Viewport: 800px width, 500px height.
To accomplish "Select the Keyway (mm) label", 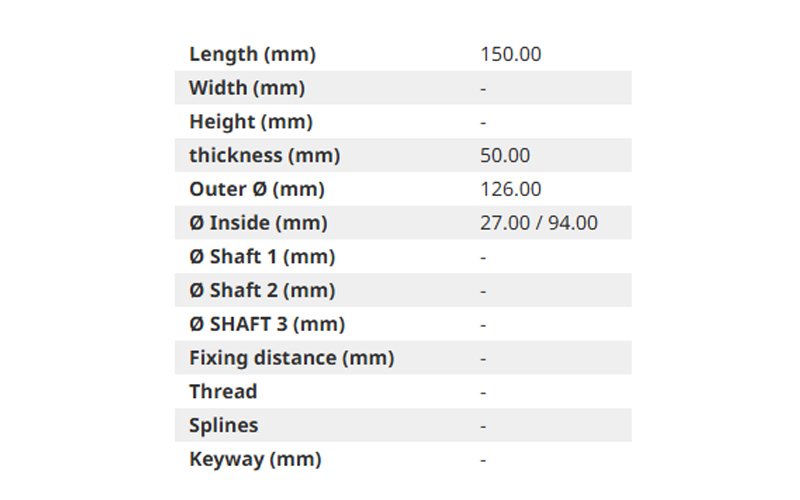I will coord(255,459).
